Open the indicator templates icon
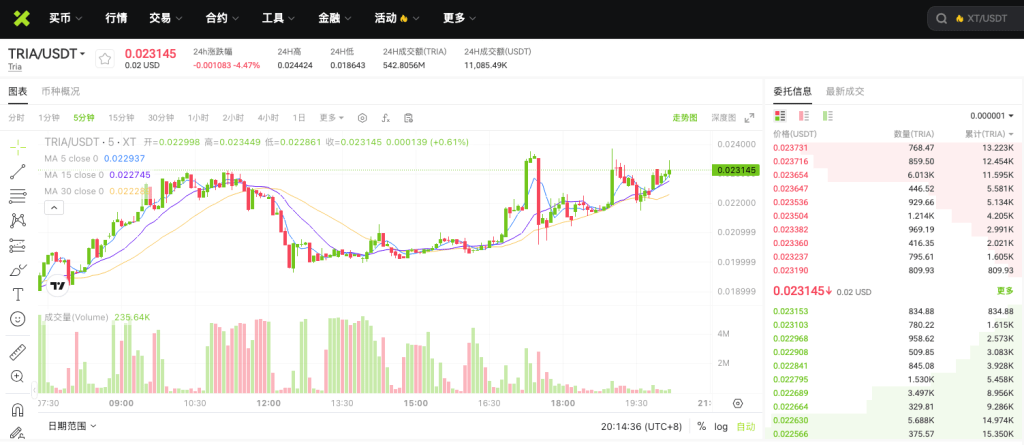Screen dimensions: 1024x445 point(409,118)
